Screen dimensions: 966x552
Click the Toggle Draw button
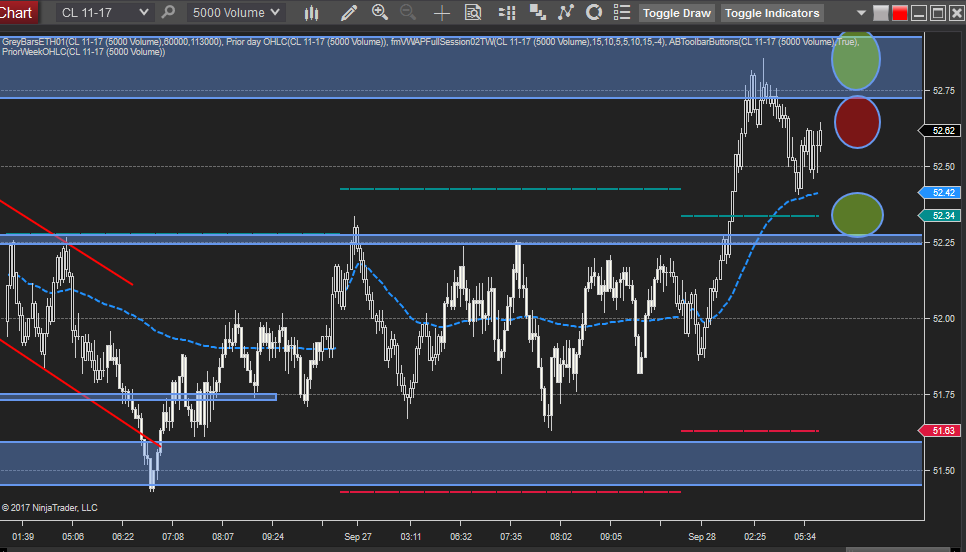point(676,13)
